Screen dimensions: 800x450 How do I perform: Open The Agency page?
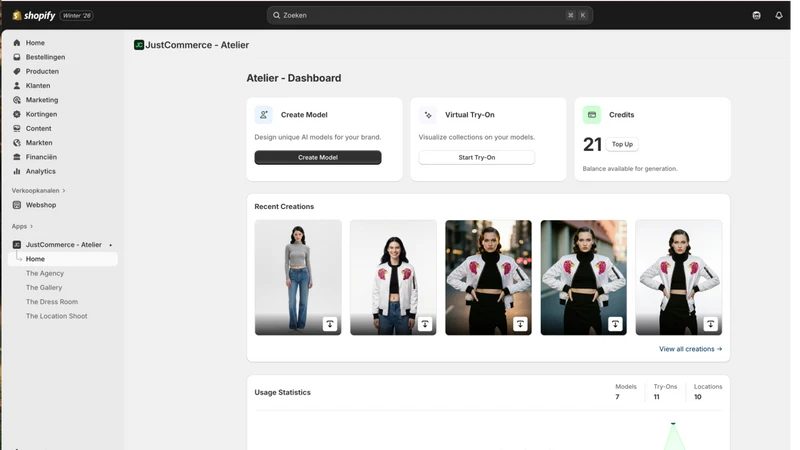[x=45, y=273]
